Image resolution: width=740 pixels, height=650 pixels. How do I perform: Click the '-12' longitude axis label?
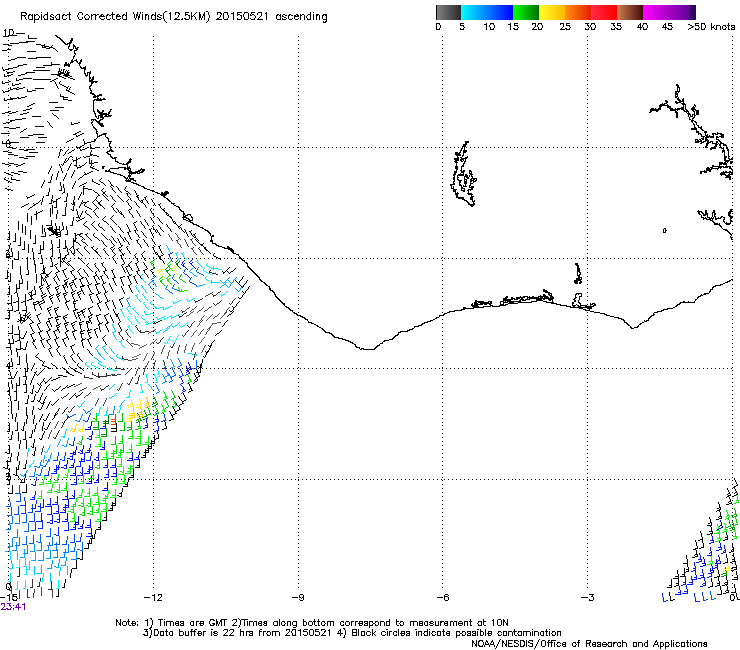tap(153, 598)
